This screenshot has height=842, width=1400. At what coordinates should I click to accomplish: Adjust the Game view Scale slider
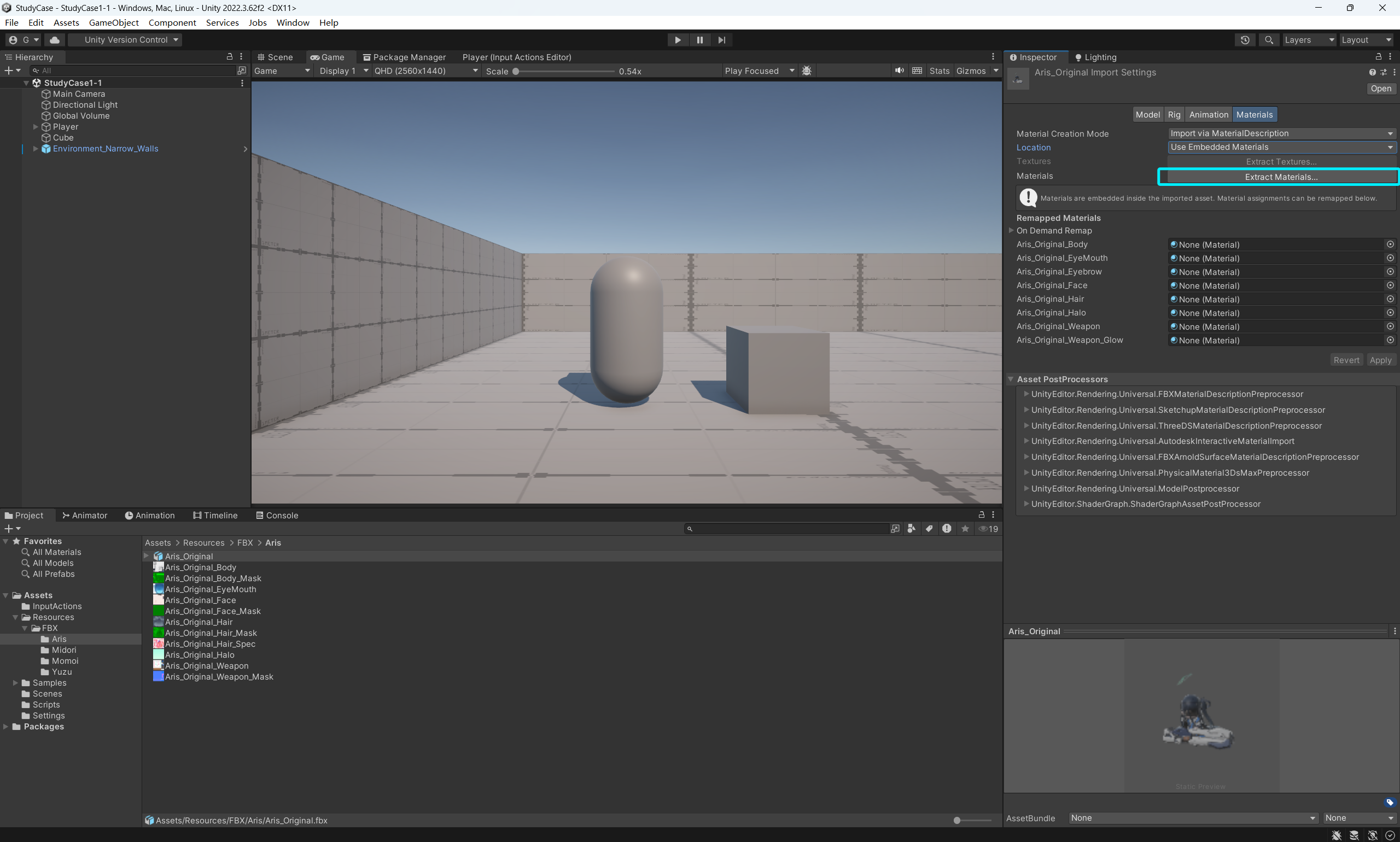coord(516,72)
